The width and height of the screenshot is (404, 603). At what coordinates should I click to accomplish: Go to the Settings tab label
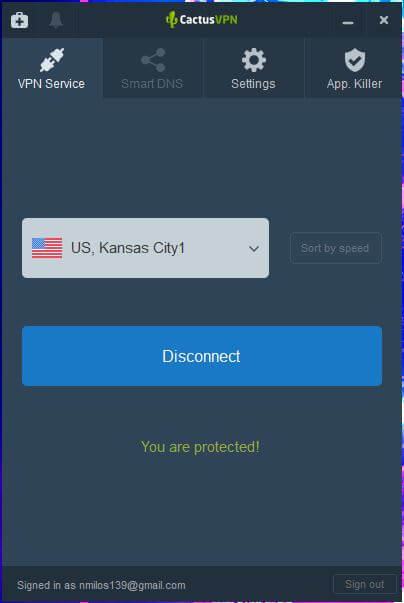click(253, 84)
